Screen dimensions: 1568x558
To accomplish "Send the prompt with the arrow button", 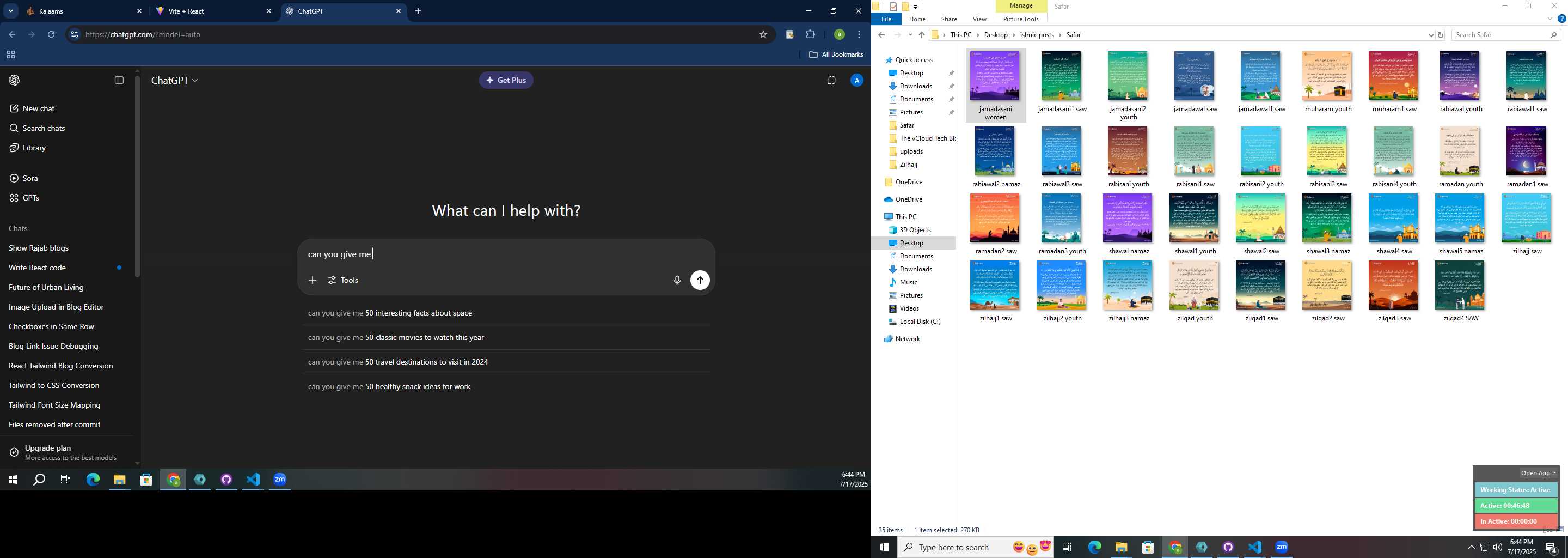I will pos(700,280).
